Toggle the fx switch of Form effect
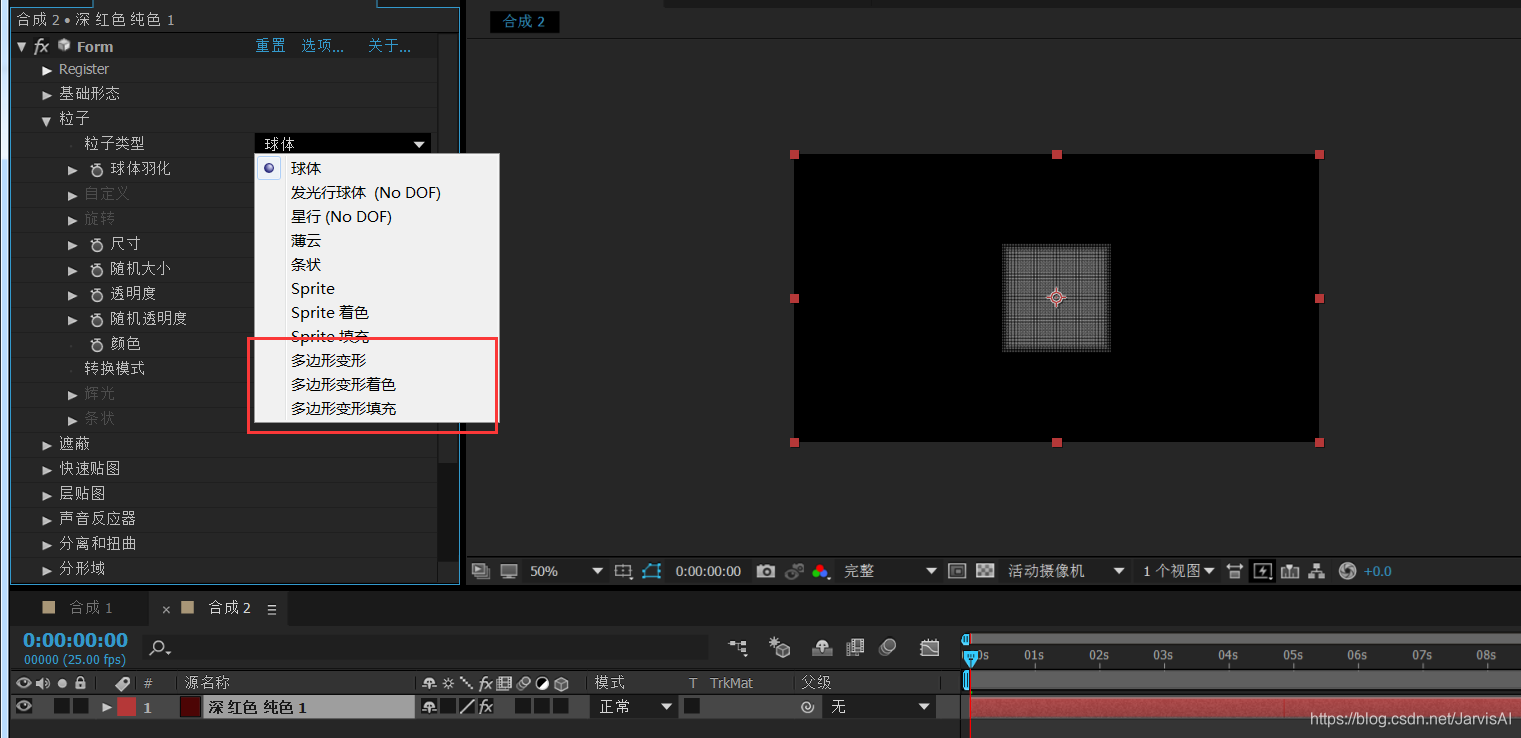 [41, 46]
